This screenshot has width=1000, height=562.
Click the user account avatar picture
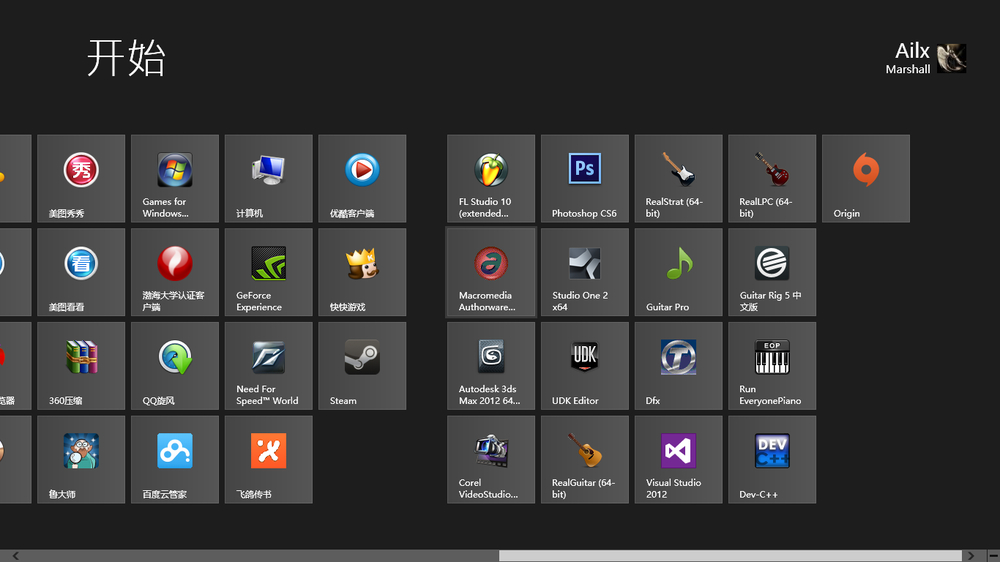952,58
